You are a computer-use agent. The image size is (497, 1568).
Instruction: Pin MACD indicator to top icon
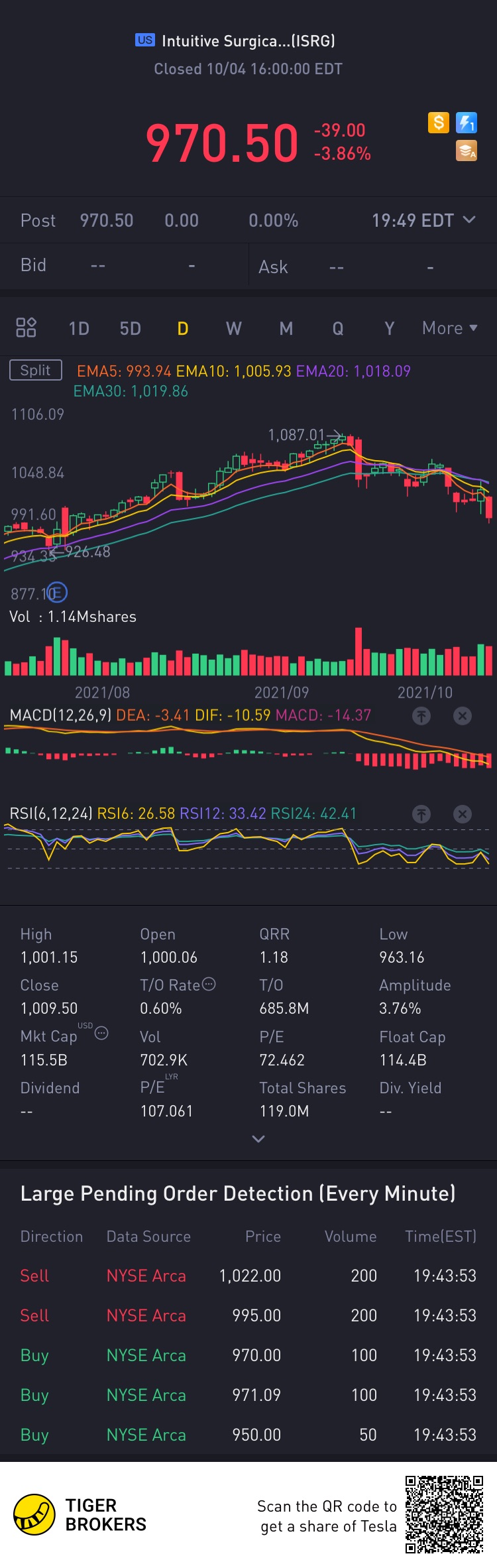[421, 715]
